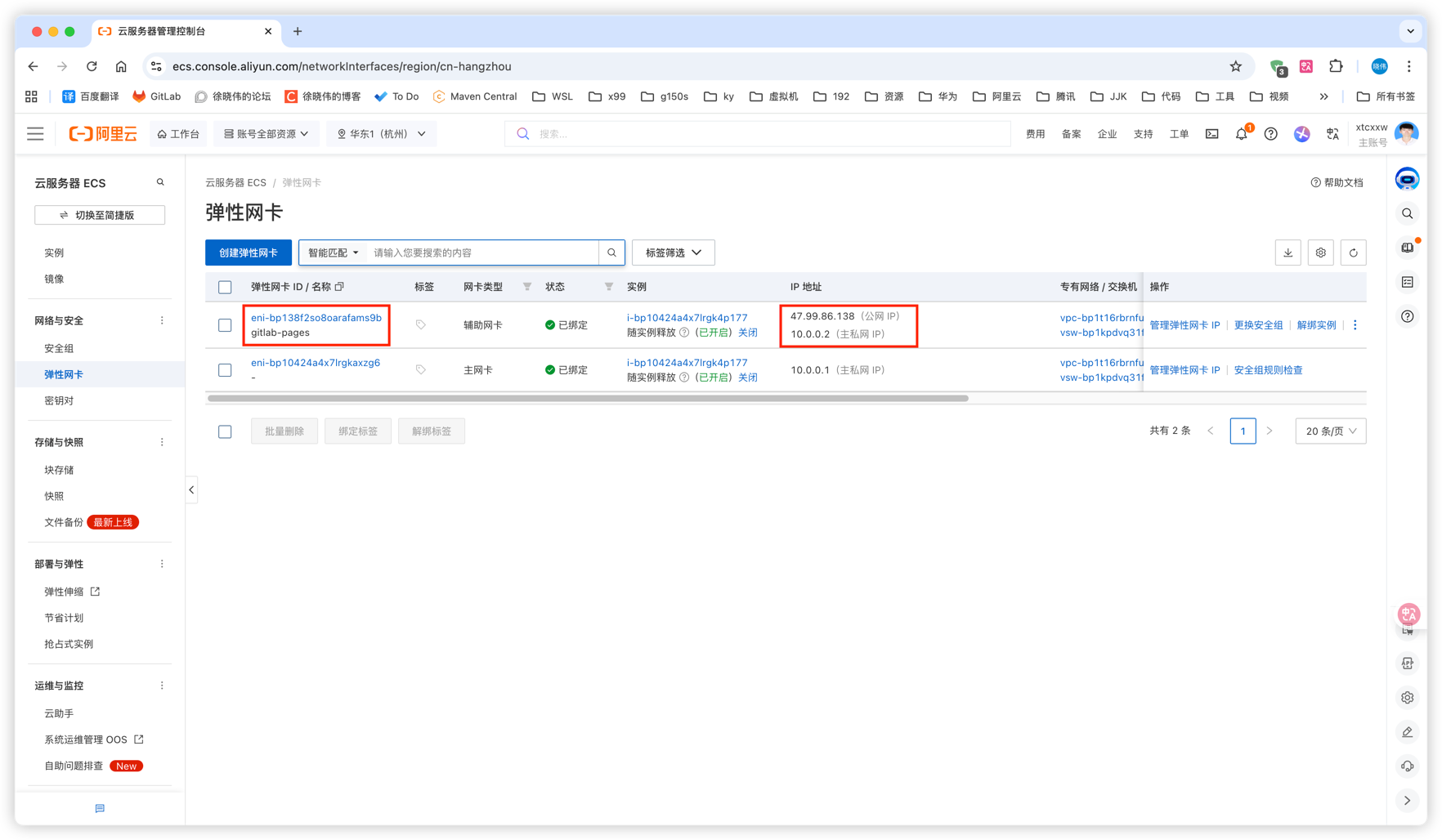Launch Cloud Shell terminal icon
This screenshot has width=1442, height=840.
pyautogui.click(x=1211, y=134)
